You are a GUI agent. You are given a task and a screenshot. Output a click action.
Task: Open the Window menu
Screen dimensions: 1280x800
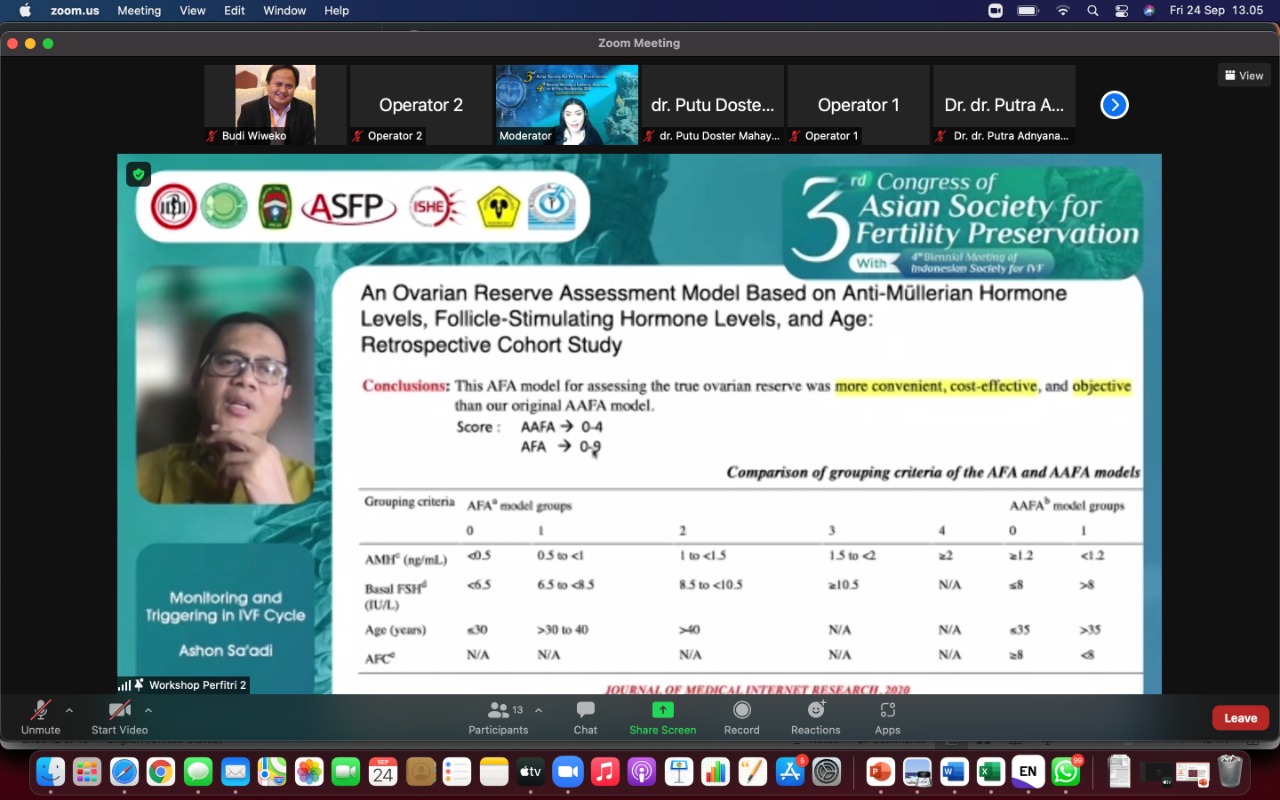284,11
